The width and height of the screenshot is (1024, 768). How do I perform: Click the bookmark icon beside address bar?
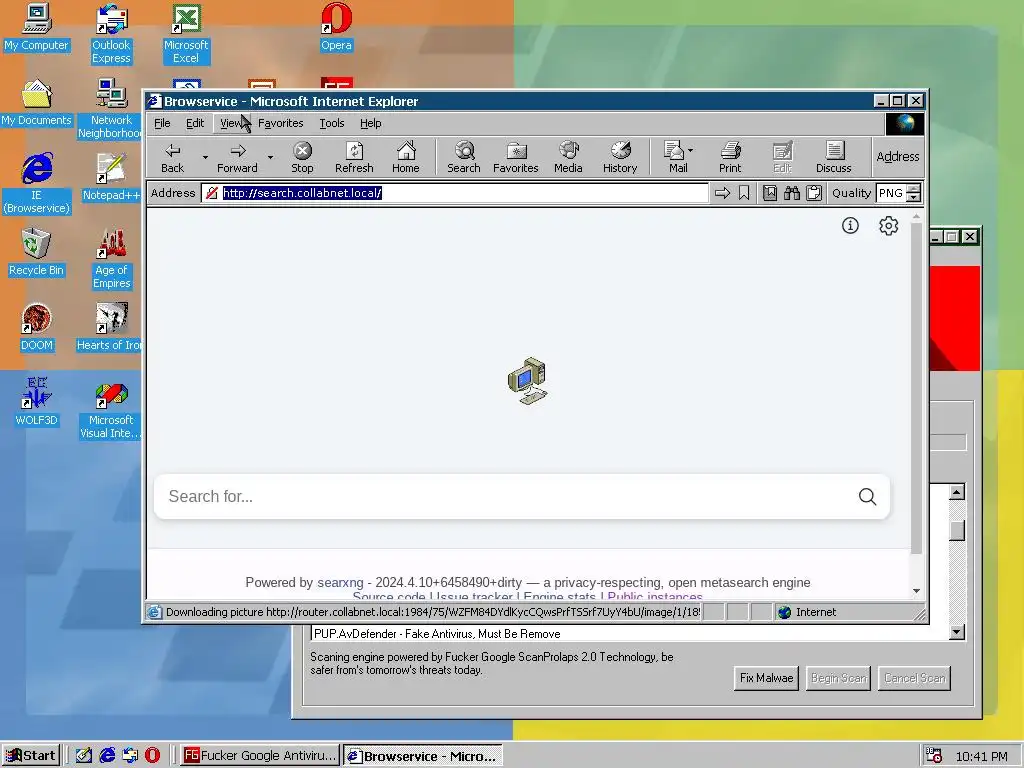pyautogui.click(x=744, y=193)
